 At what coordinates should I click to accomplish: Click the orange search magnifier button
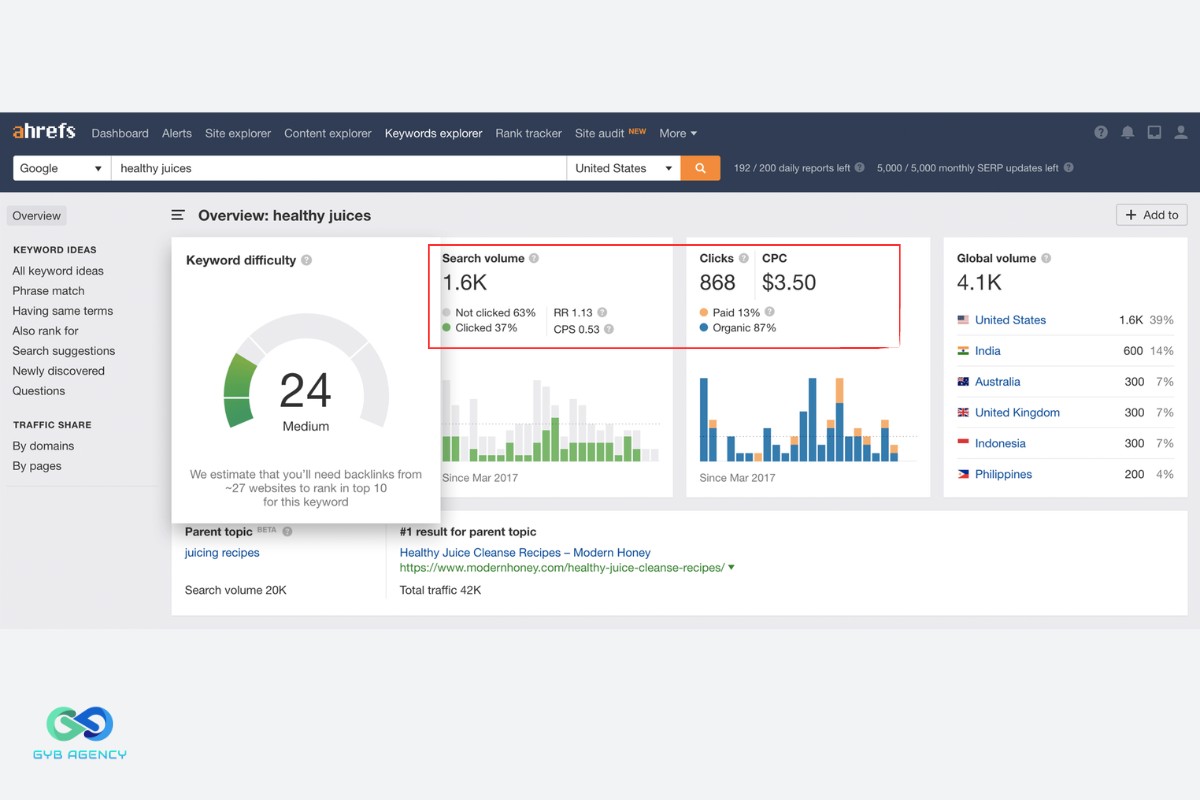700,168
